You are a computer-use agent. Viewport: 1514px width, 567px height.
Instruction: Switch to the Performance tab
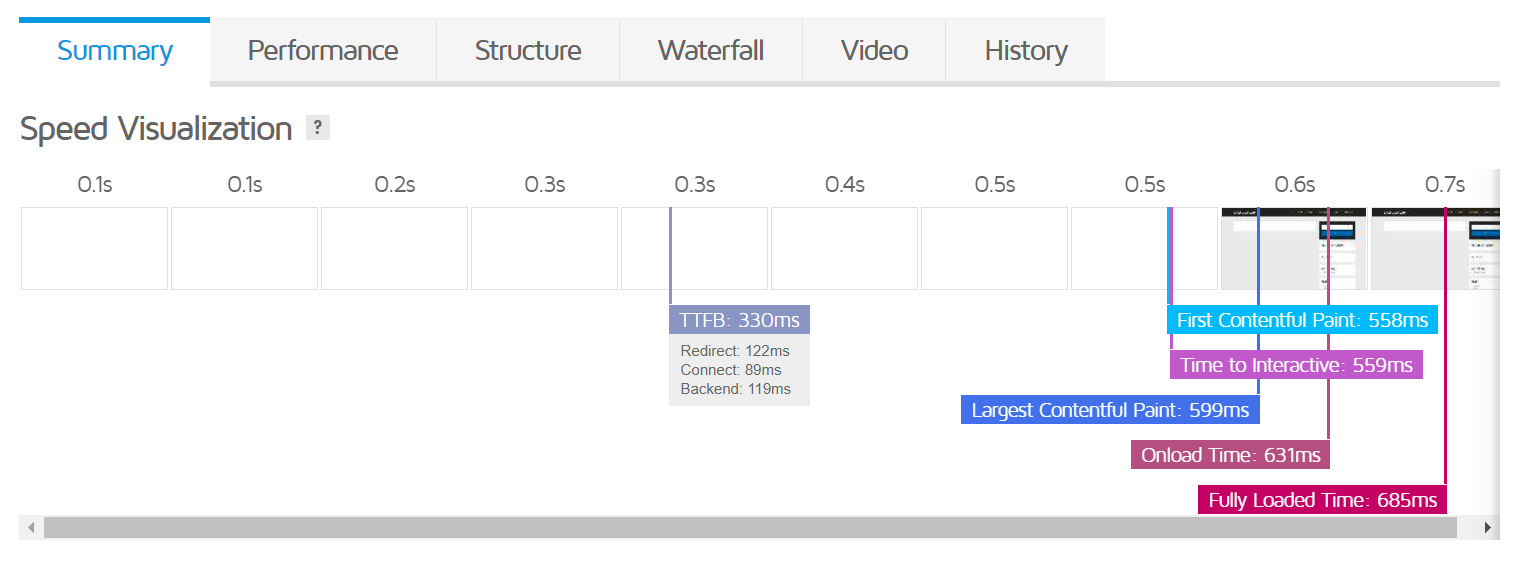323,51
